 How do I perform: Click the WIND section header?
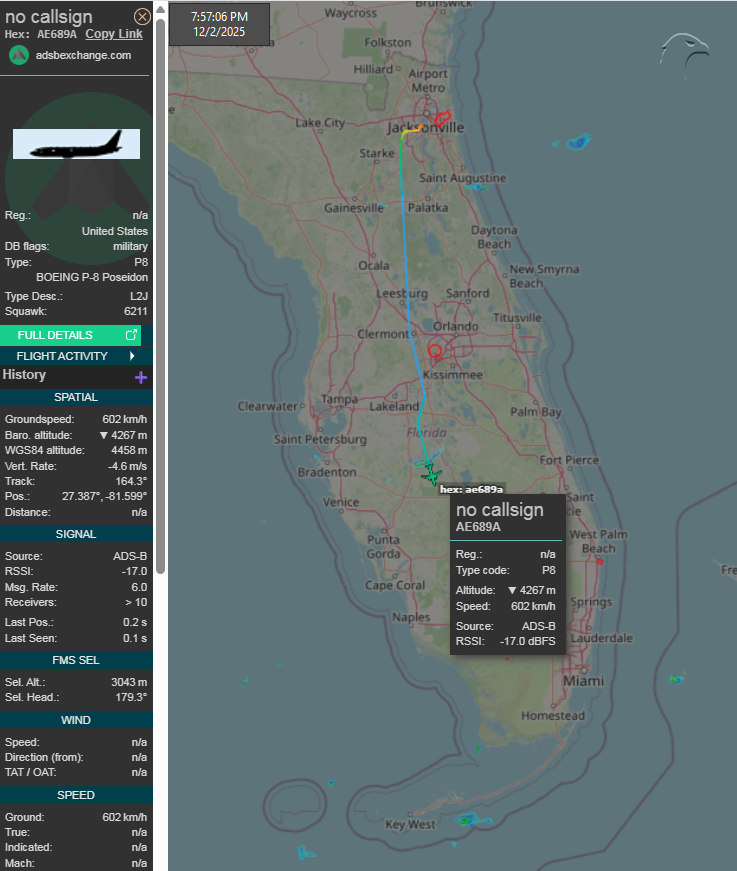(x=76, y=720)
